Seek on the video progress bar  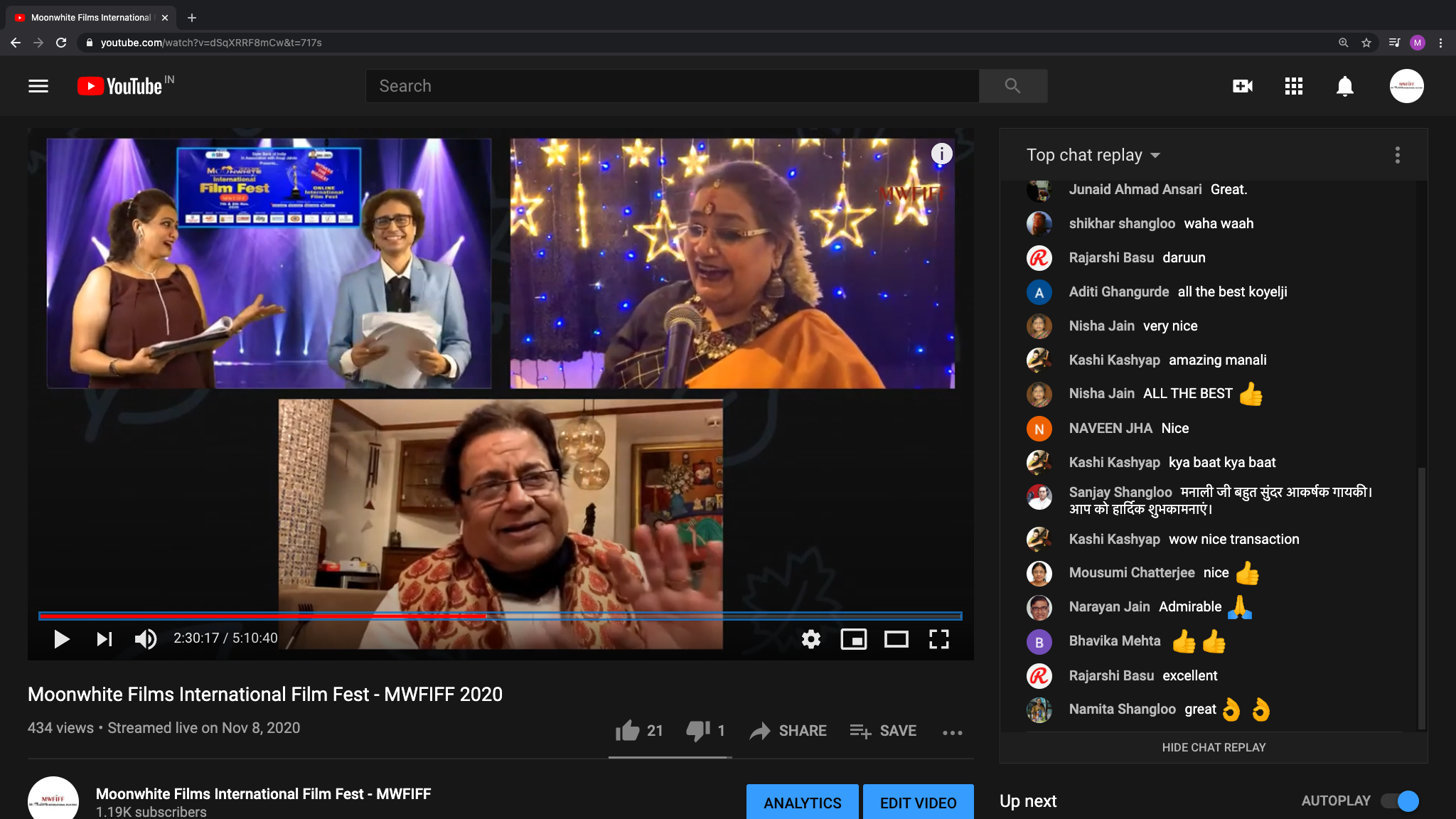[500, 616]
